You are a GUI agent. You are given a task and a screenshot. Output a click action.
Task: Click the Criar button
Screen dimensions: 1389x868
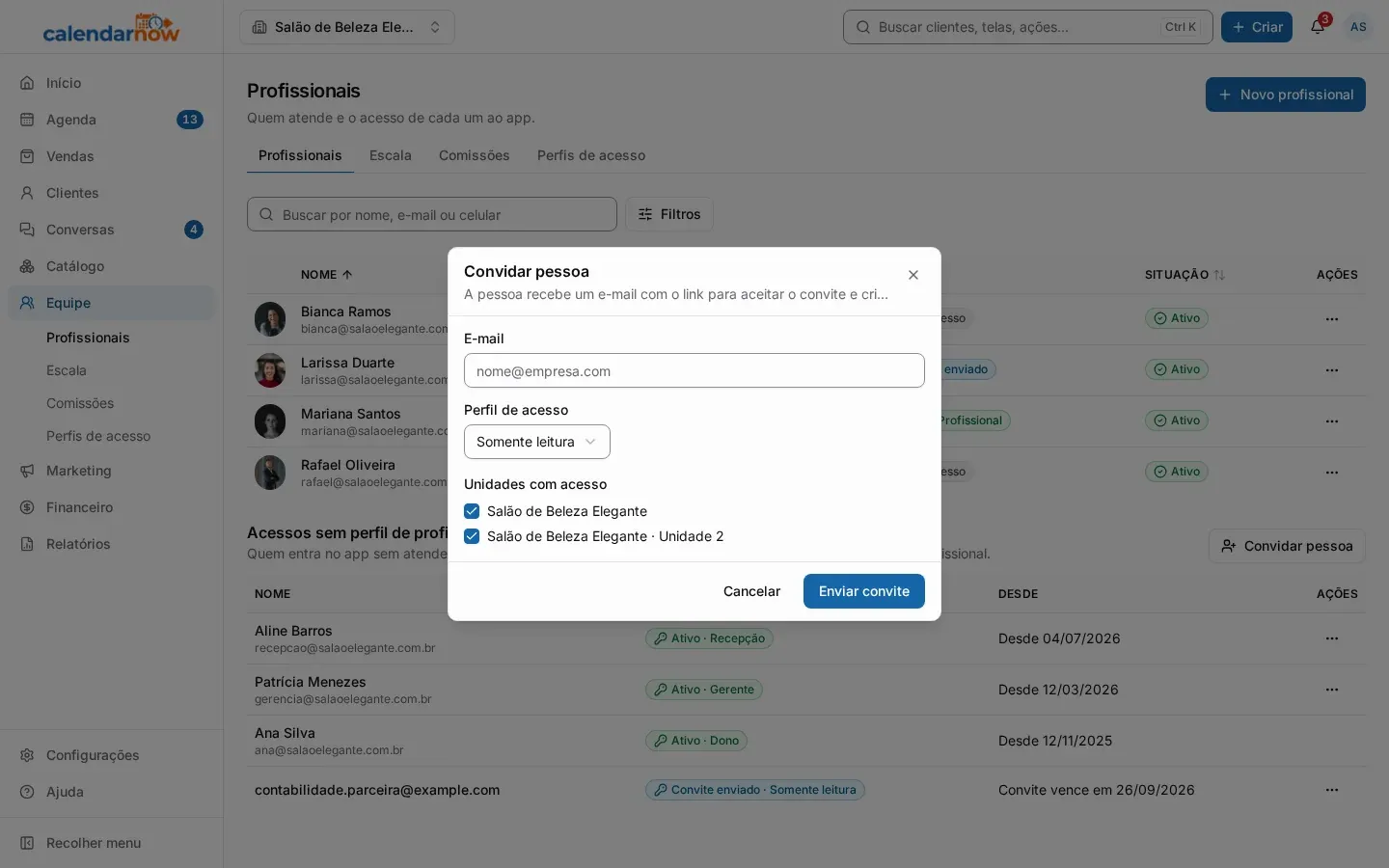pos(1257,27)
